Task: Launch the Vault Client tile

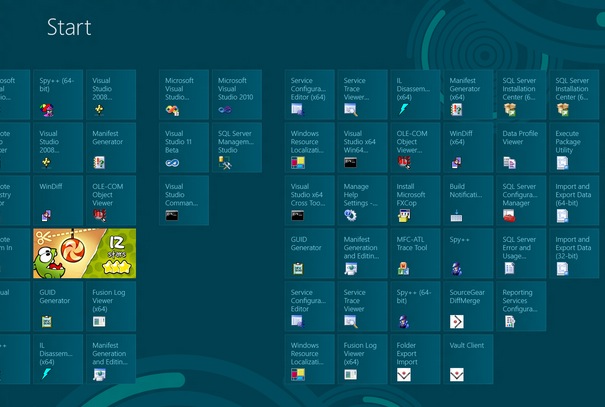Action: (468, 359)
